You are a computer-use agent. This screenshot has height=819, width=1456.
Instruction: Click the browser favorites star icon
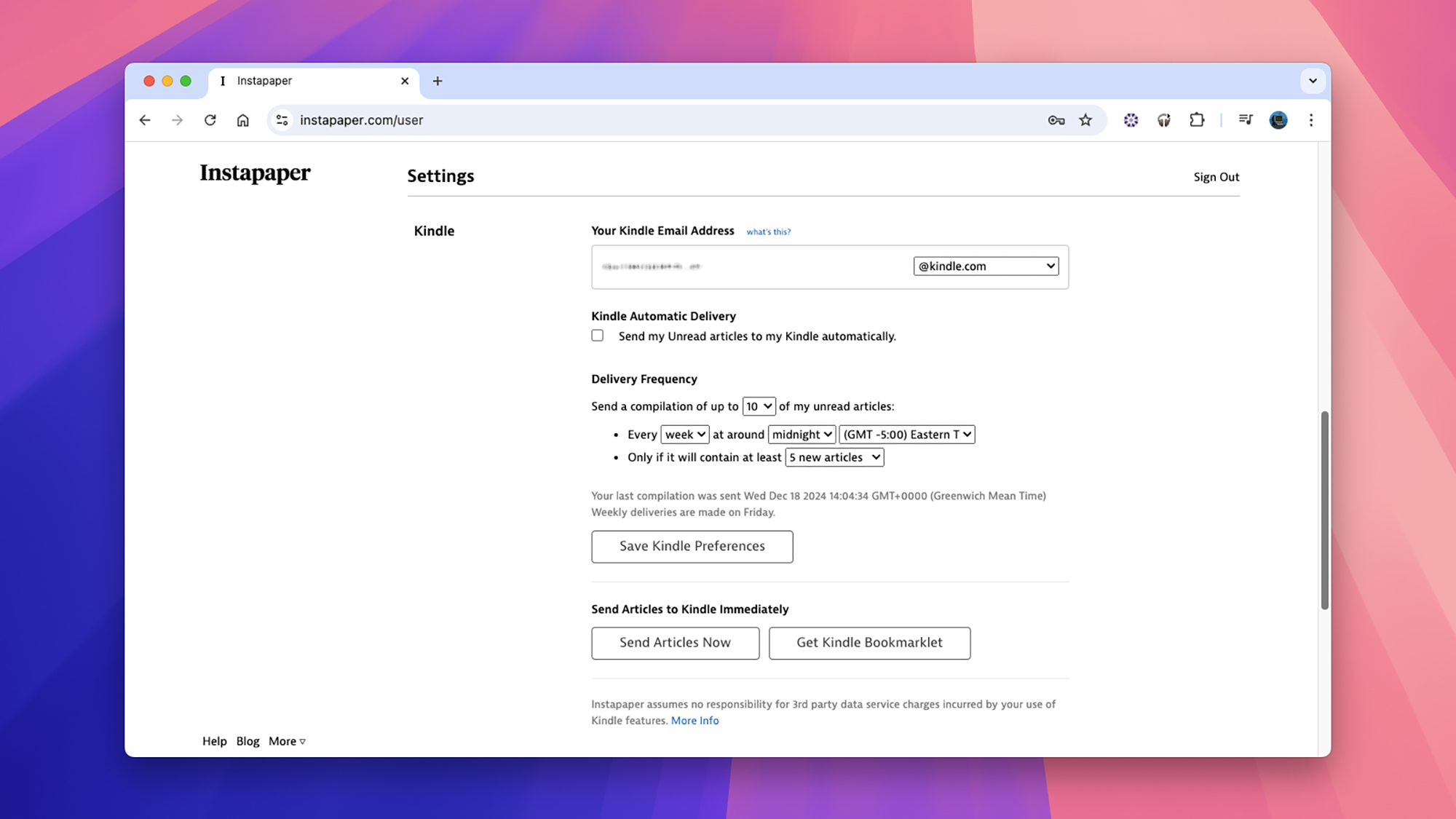pos(1087,120)
